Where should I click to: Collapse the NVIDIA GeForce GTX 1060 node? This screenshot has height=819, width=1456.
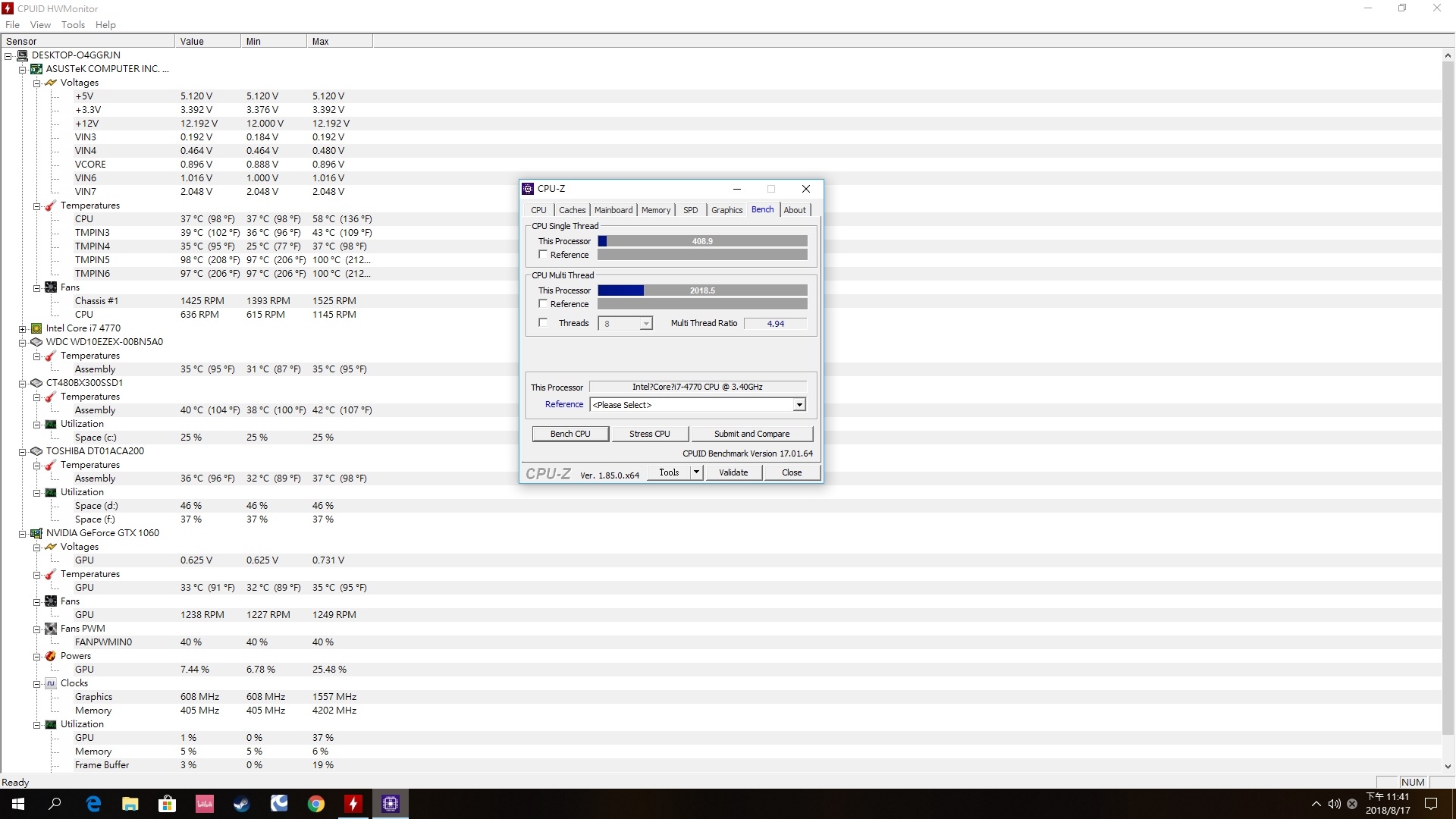(x=23, y=534)
